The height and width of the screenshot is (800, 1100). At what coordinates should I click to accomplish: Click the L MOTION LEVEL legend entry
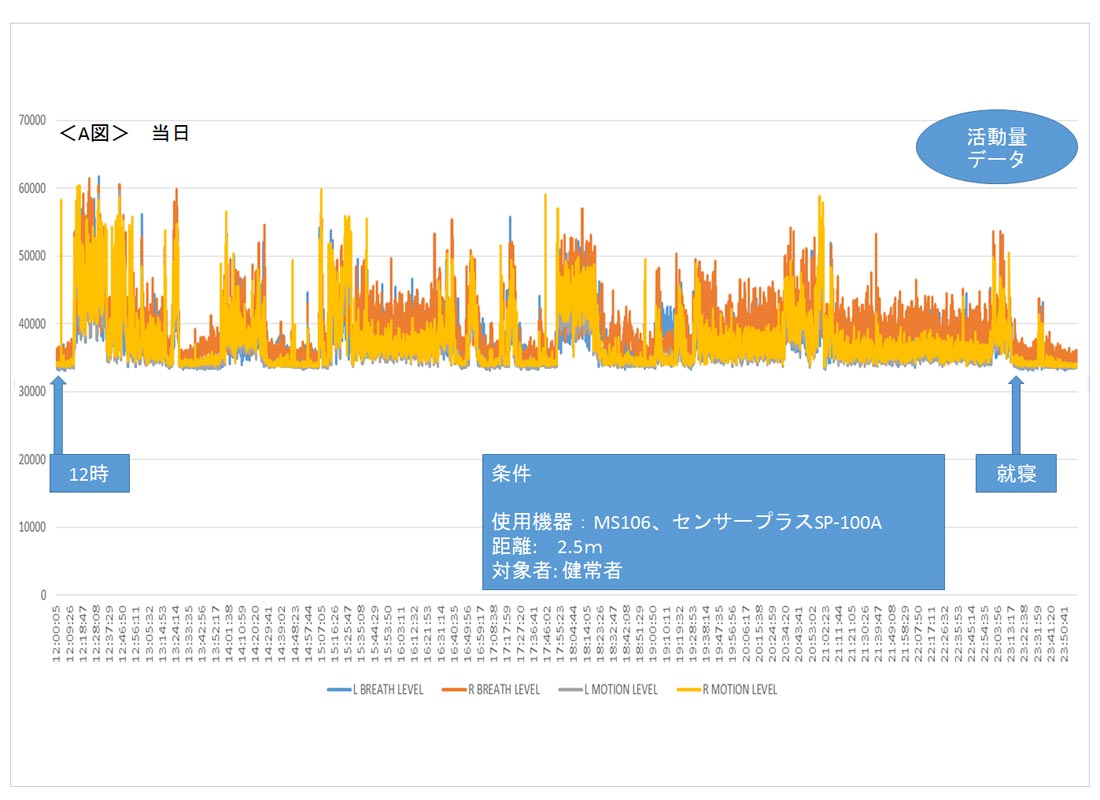pos(608,690)
